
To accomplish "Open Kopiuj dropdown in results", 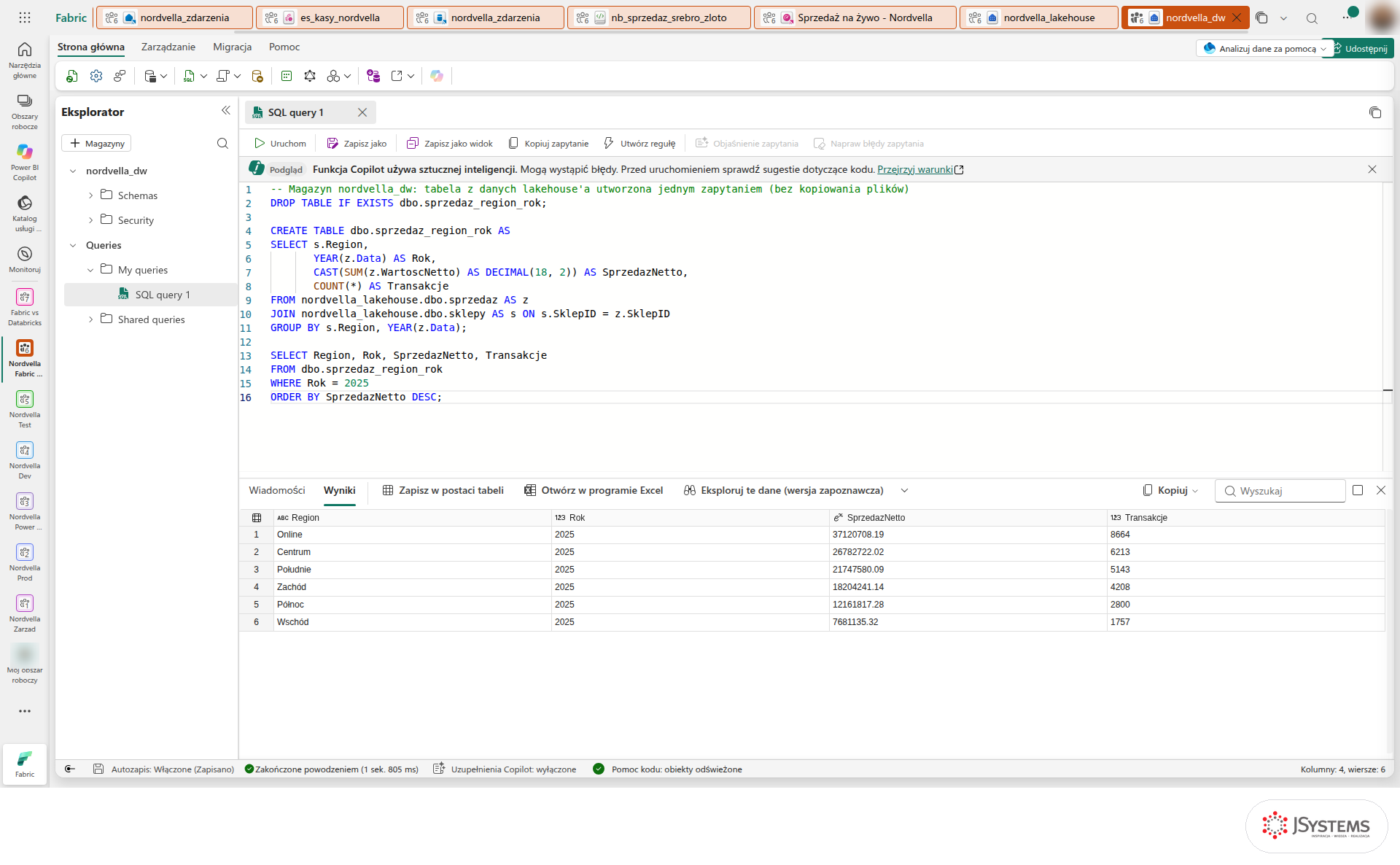I will (1171, 491).
